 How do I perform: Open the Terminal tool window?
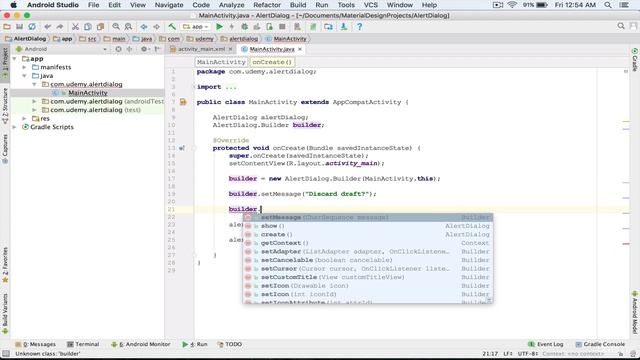click(x=83, y=344)
